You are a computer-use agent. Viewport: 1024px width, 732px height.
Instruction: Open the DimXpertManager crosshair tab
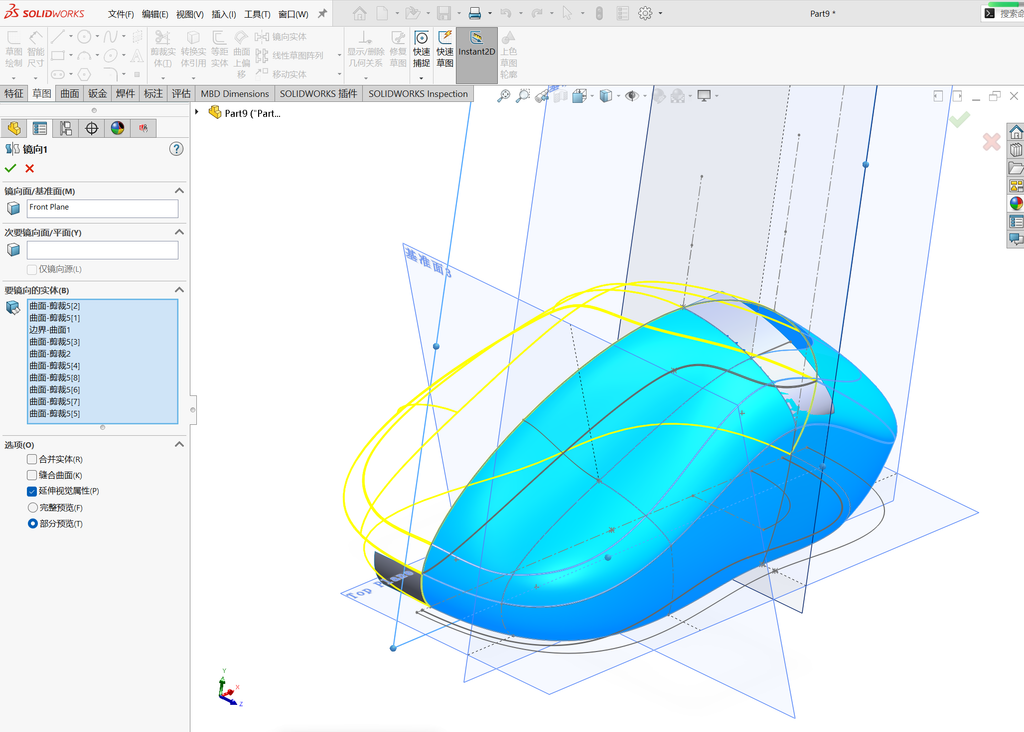click(91, 128)
